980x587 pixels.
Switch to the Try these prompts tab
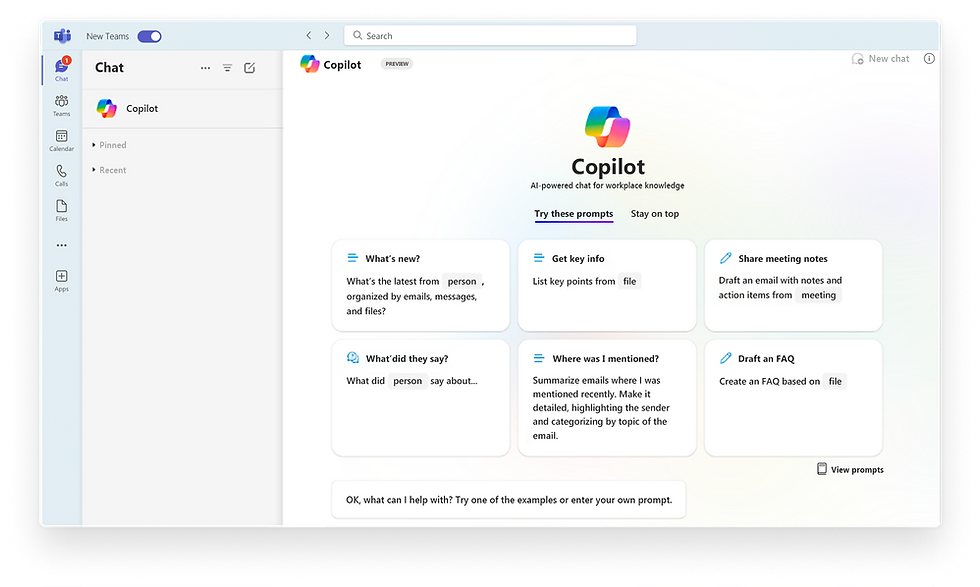tap(574, 214)
